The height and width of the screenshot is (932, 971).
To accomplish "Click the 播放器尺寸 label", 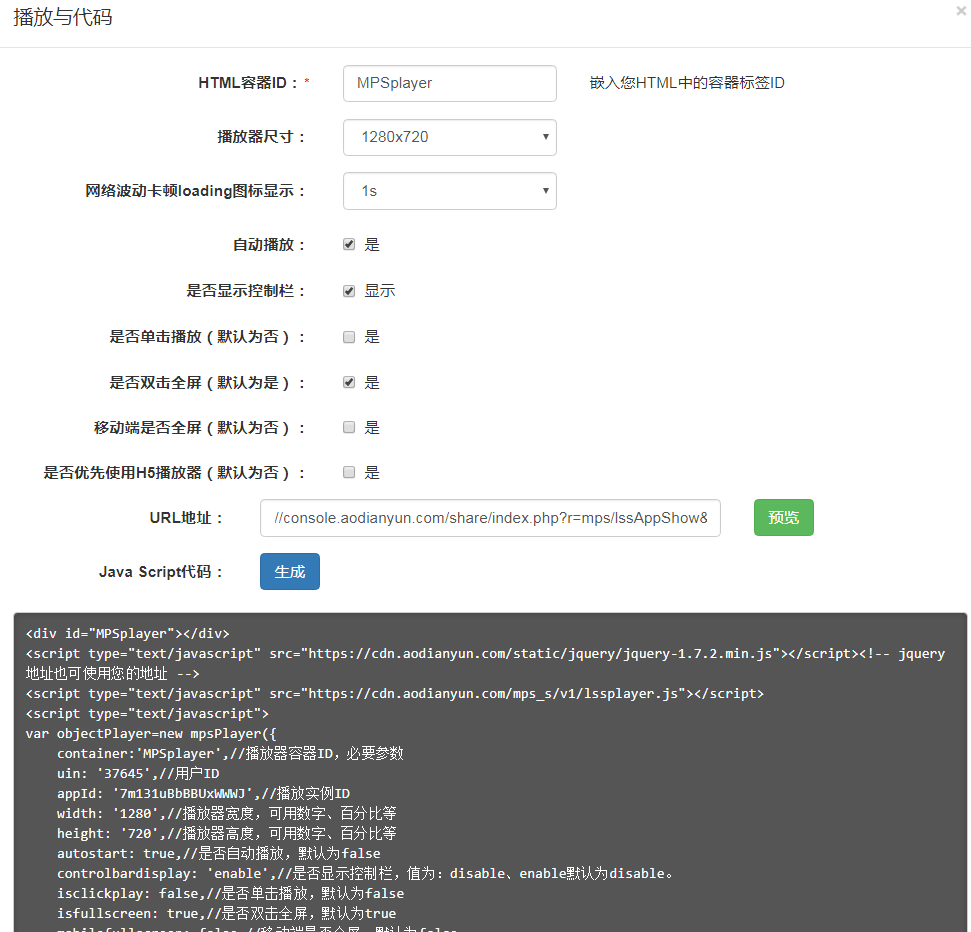I will [x=261, y=137].
